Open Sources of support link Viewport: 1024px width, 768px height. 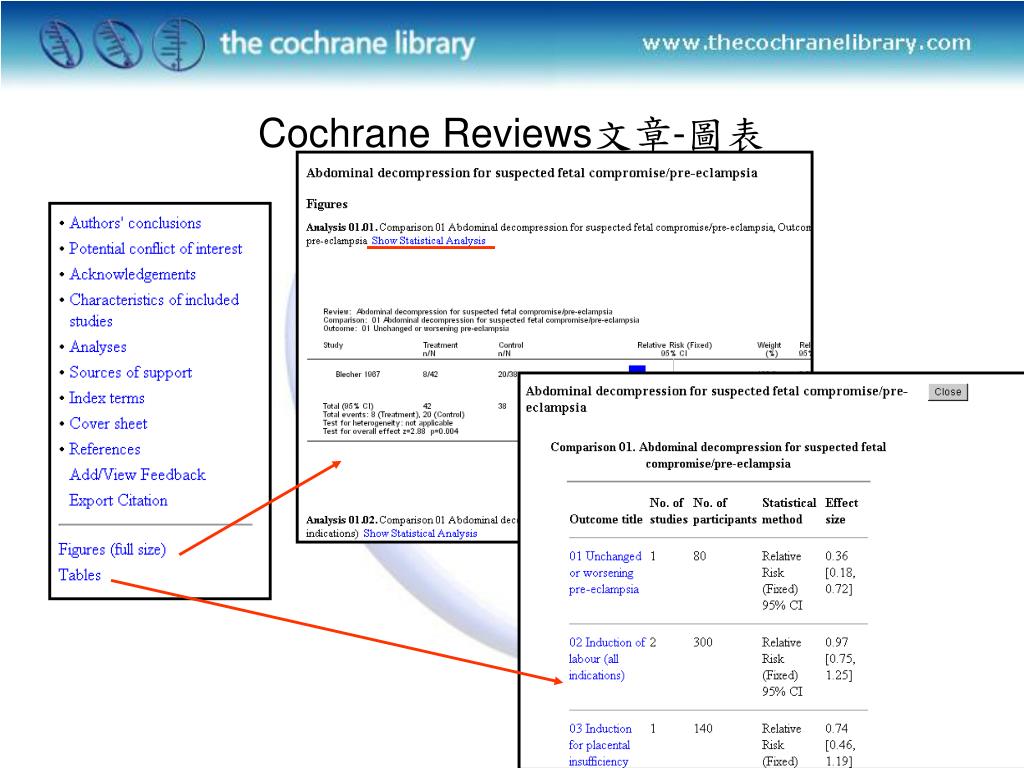pos(131,372)
